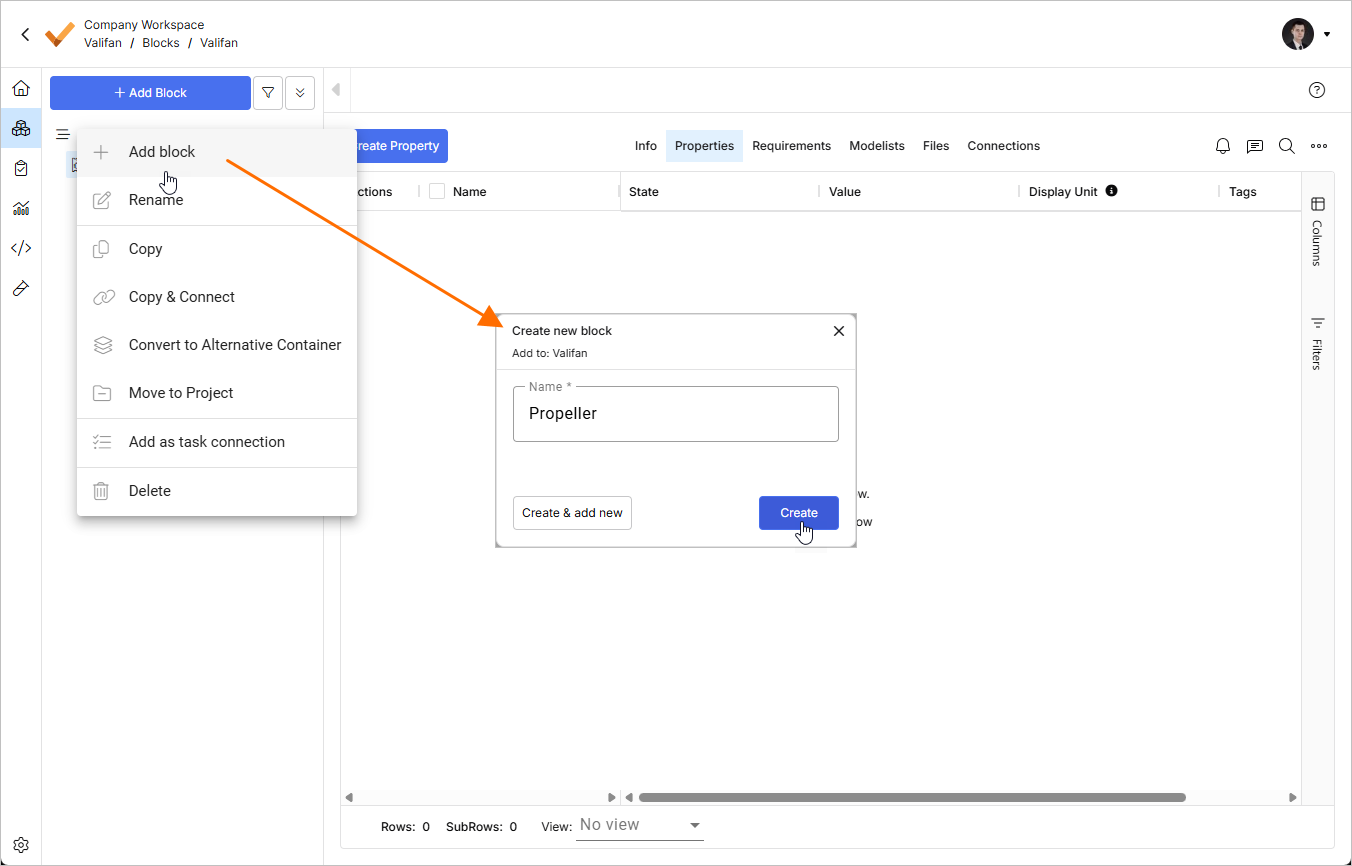1352x866 pixels.
Task: Open the Blocks module in sidebar
Action: (x=21, y=128)
